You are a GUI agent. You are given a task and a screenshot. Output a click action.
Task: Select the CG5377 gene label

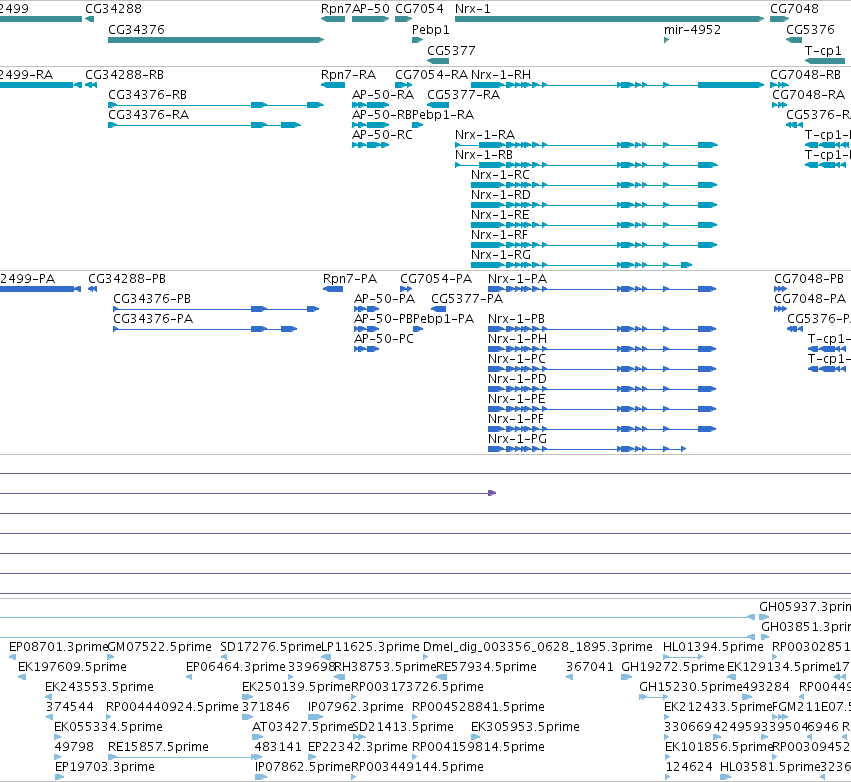tap(451, 50)
